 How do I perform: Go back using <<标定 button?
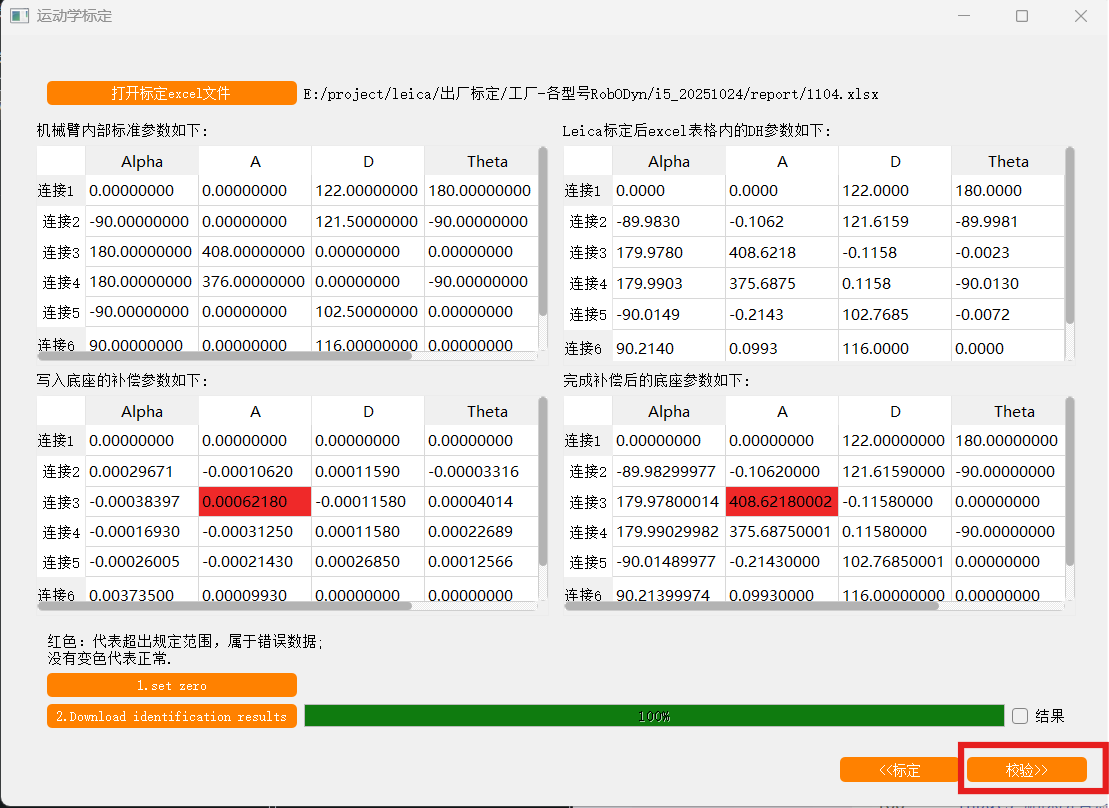(899, 770)
